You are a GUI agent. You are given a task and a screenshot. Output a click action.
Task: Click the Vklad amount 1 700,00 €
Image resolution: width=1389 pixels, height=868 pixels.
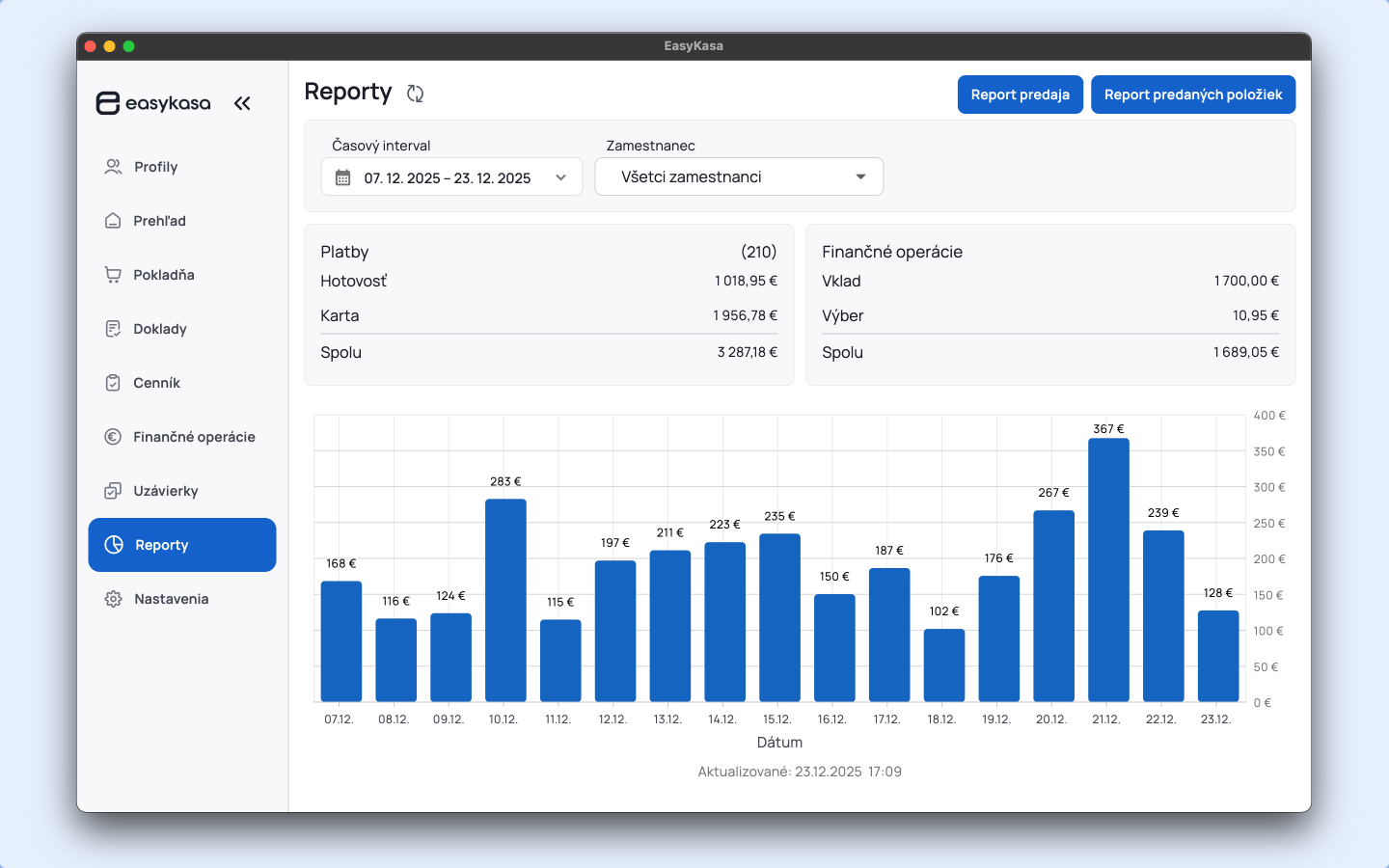coord(1246,281)
